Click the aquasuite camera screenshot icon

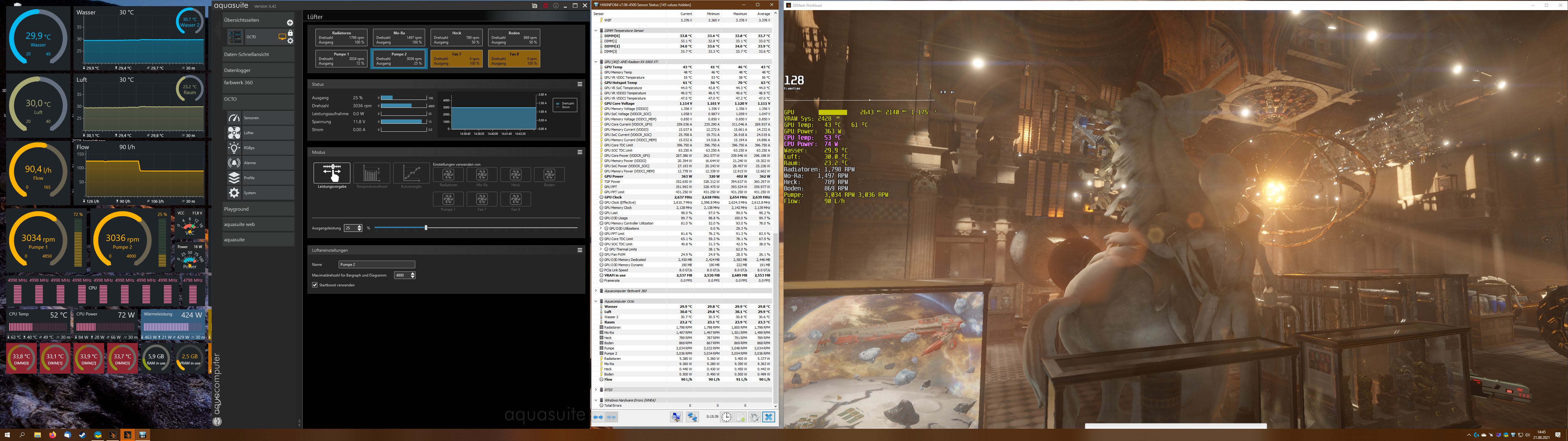coord(534,6)
